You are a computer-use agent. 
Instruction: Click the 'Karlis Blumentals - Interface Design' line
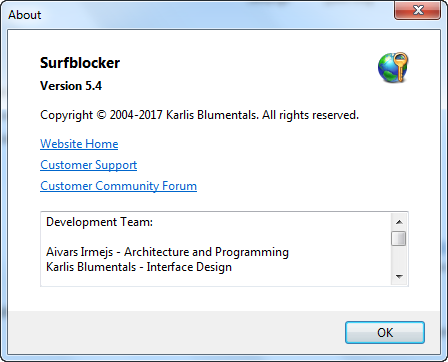(139, 267)
